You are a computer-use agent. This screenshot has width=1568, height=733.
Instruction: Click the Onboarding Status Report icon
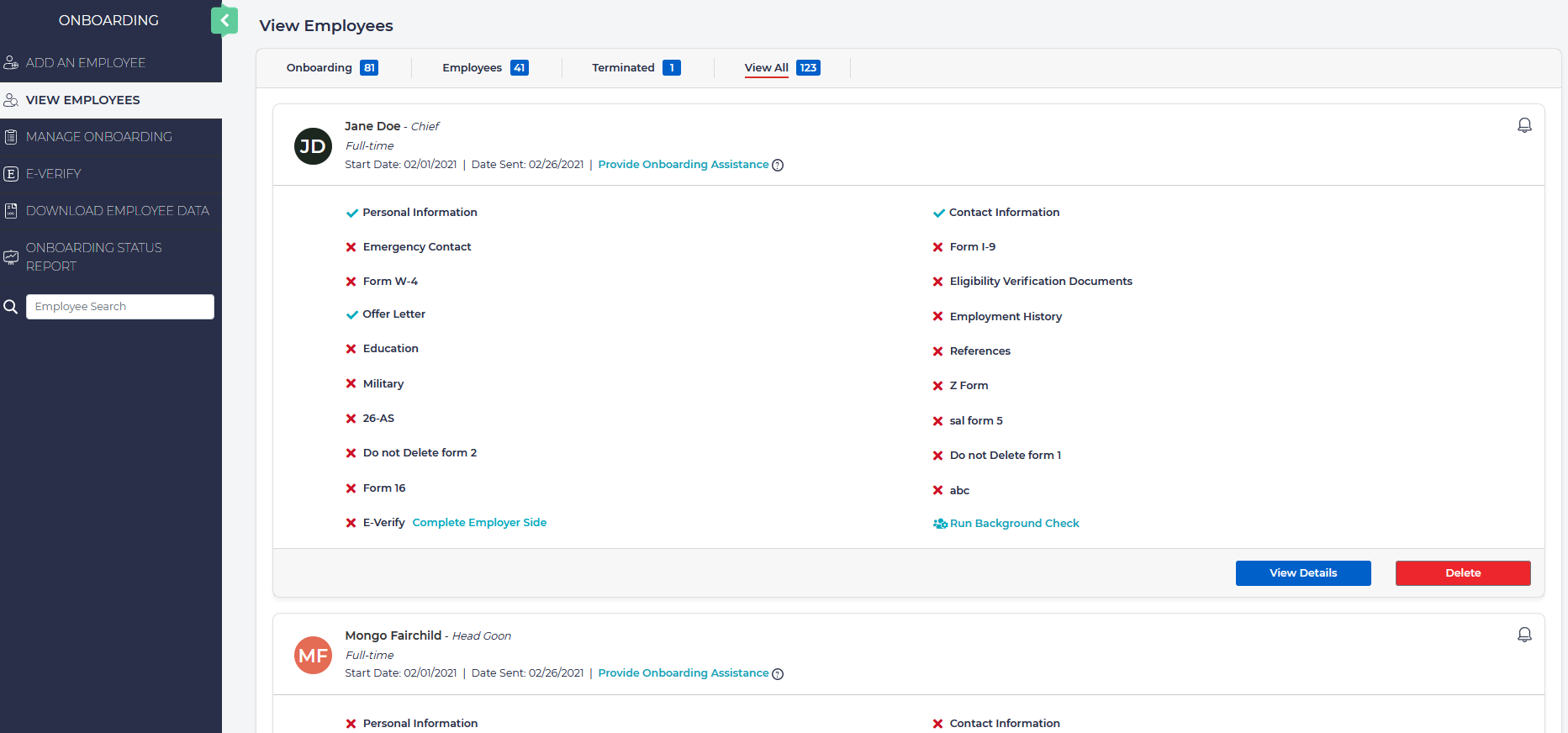coord(11,257)
